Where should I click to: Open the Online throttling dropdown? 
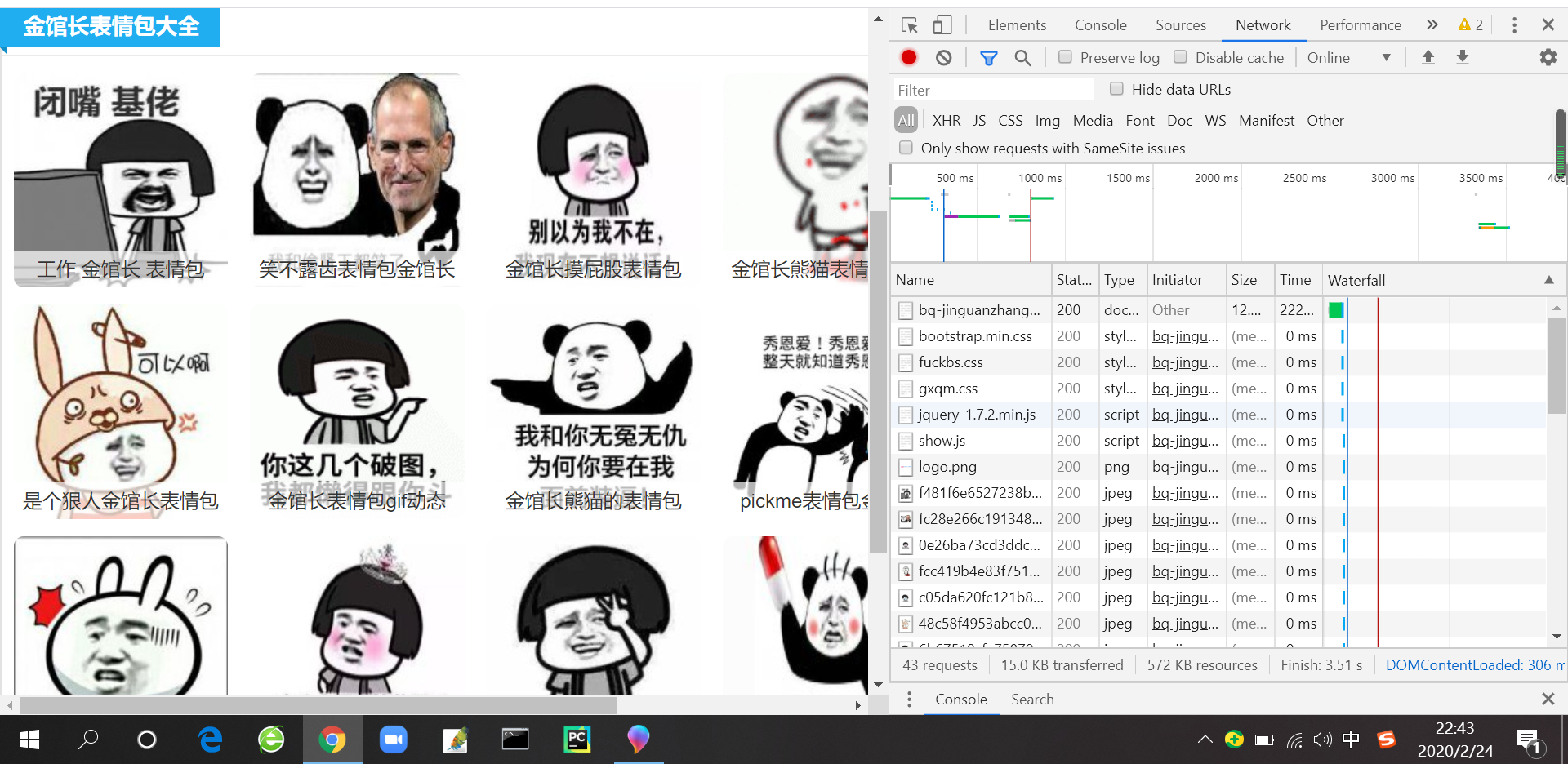[x=1349, y=57]
